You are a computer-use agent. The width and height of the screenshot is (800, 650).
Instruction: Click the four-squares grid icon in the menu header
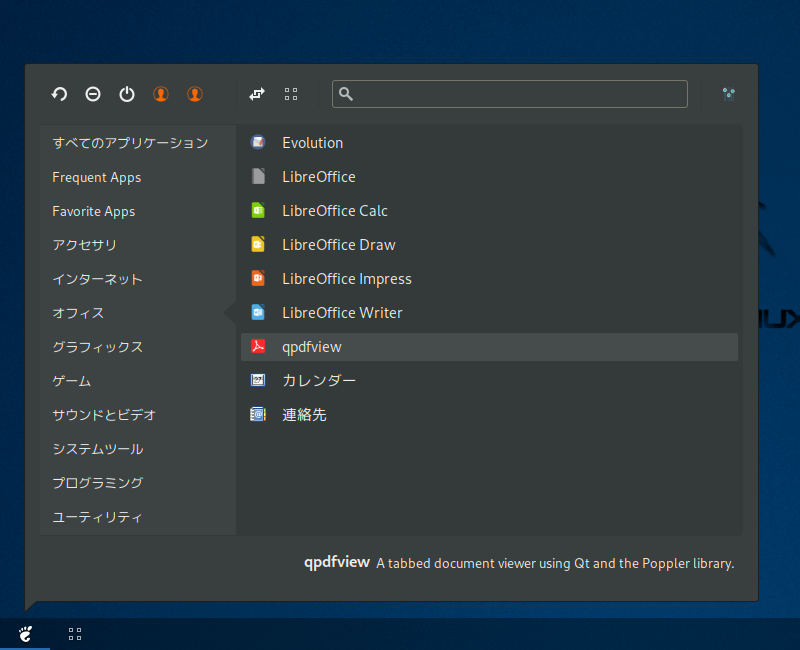coord(291,94)
